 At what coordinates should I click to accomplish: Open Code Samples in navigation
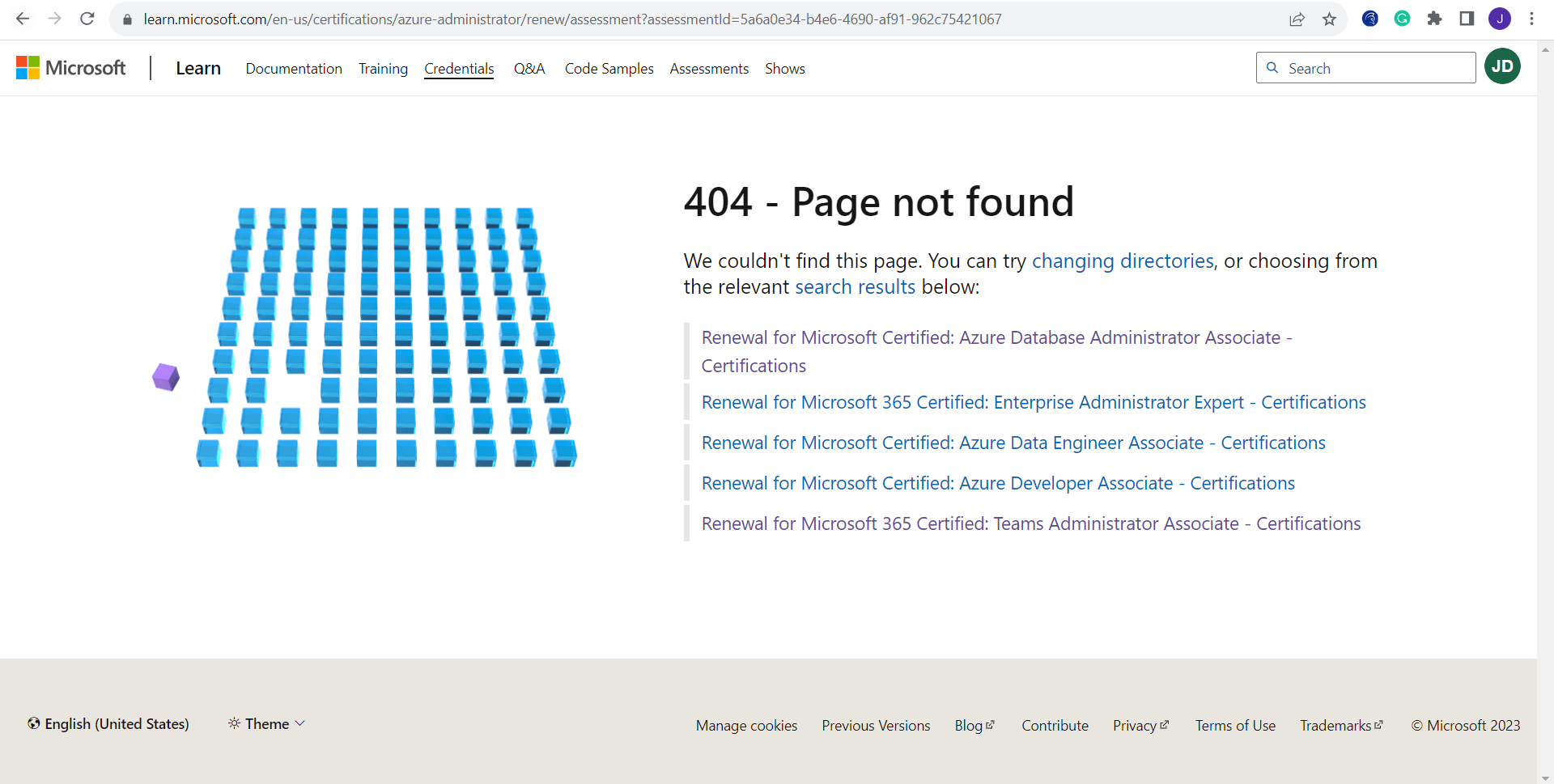[609, 69]
